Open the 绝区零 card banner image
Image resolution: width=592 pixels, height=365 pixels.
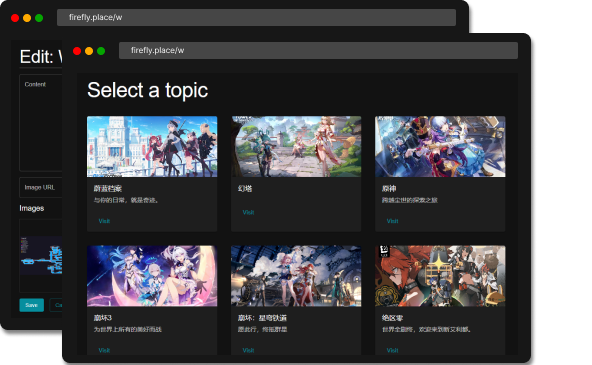click(x=440, y=276)
